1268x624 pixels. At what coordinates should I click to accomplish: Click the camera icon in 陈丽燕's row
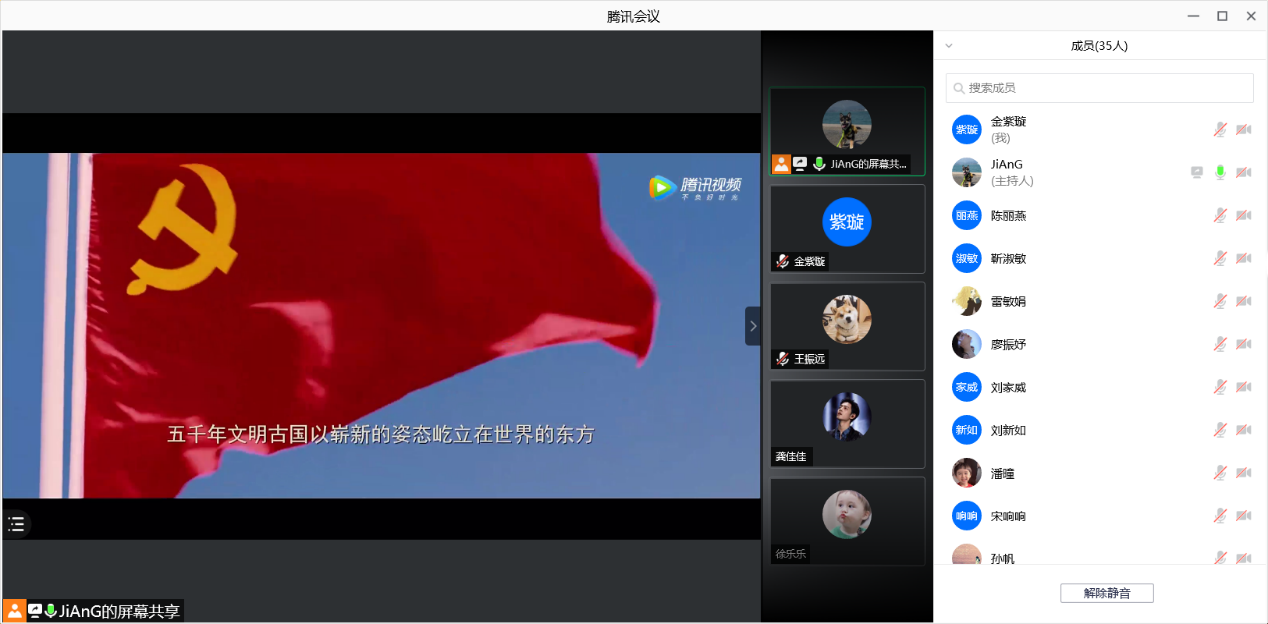(1244, 215)
